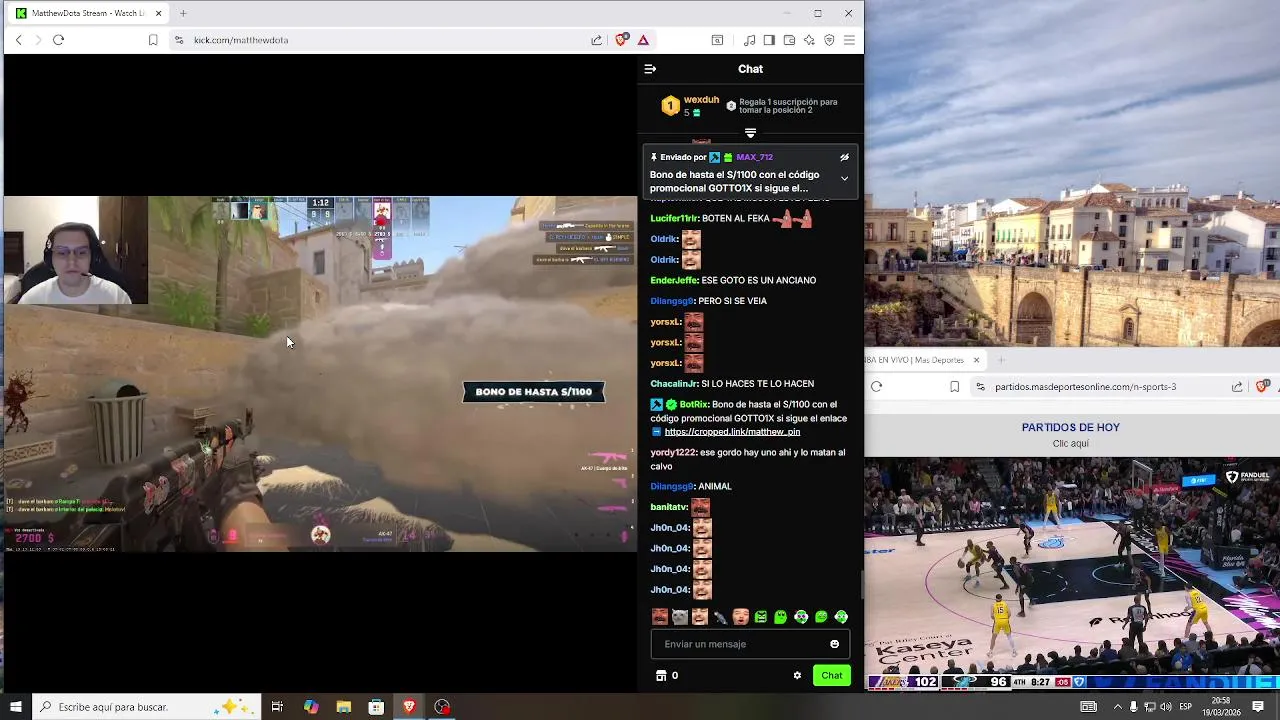Open Brave Shields lion icon in Kick window
The height and width of the screenshot is (720, 1280).
(622, 40)
